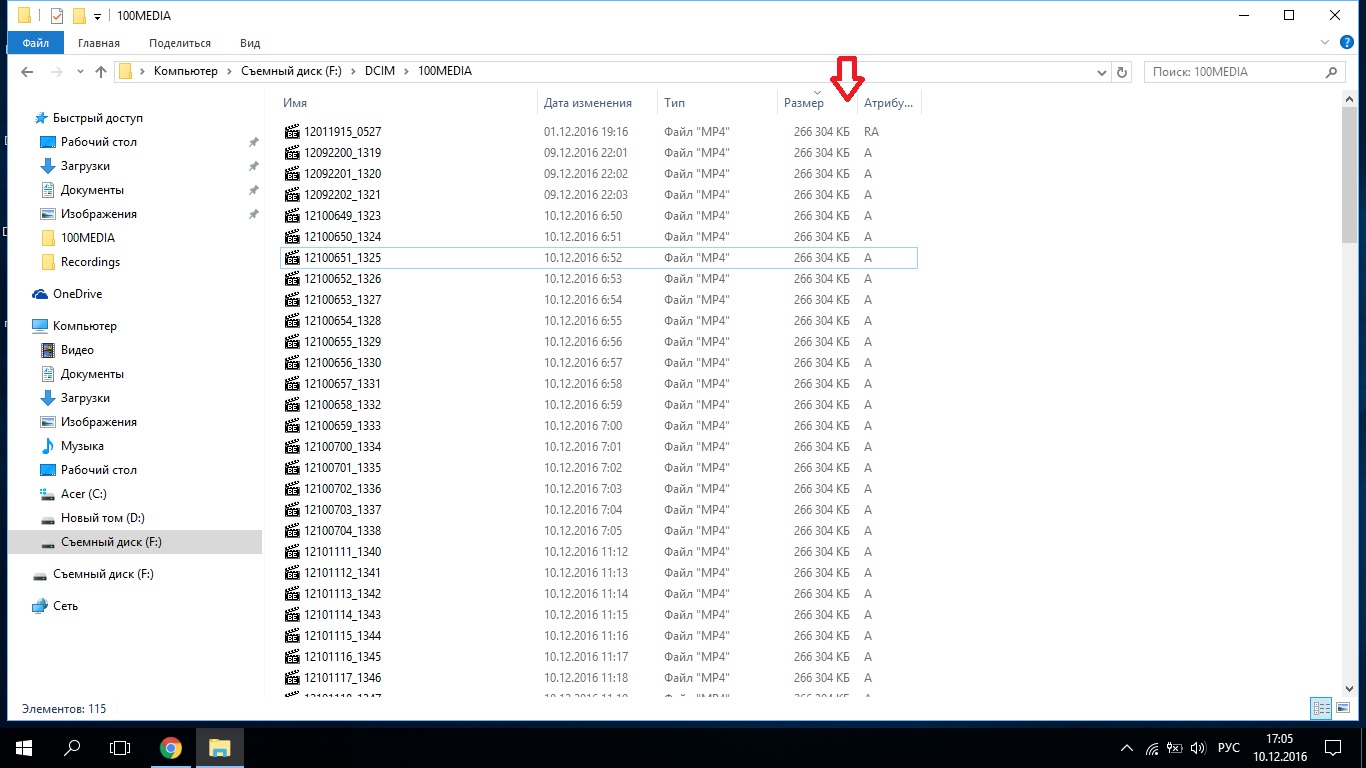This screenshot has height=768, width=1366.
Task: Switch to large thumbnails view icon
Action: [1343, 708]
